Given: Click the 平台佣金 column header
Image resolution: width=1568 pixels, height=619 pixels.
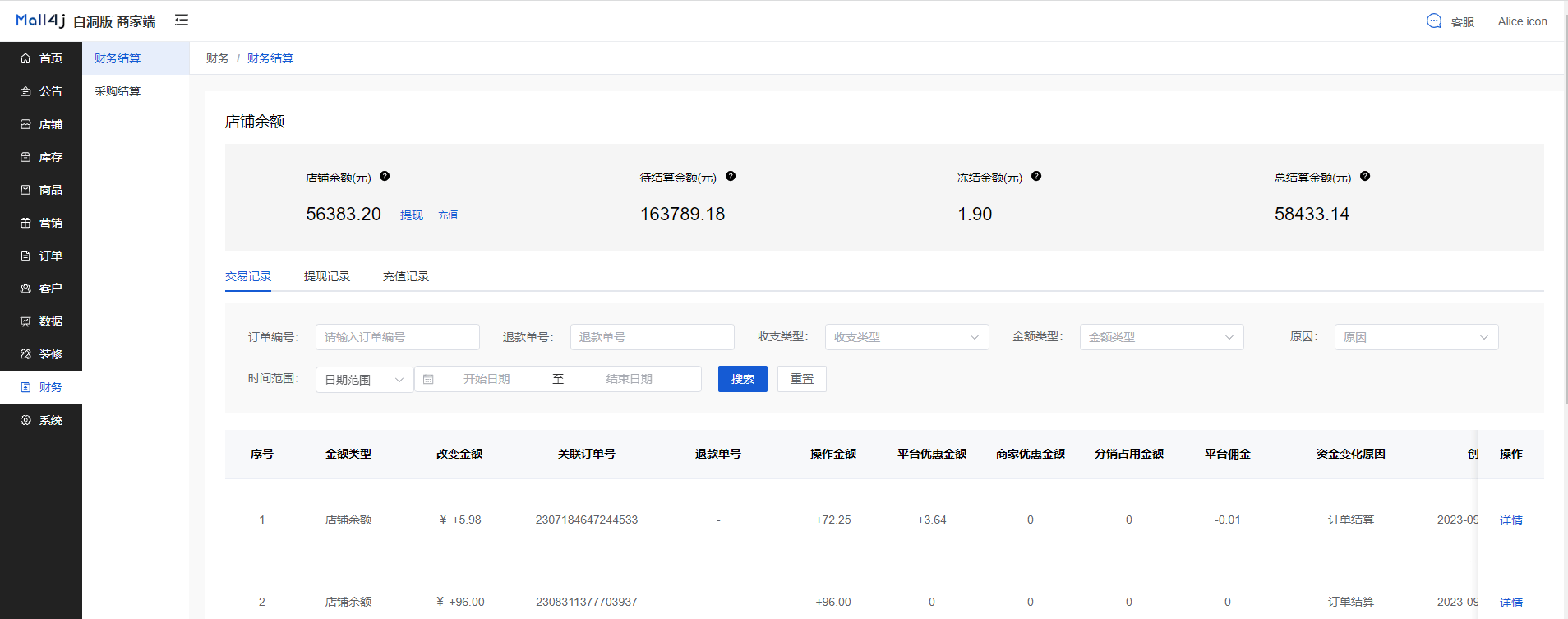Looking at the screenshot, I should click(x=1228, y=454).
